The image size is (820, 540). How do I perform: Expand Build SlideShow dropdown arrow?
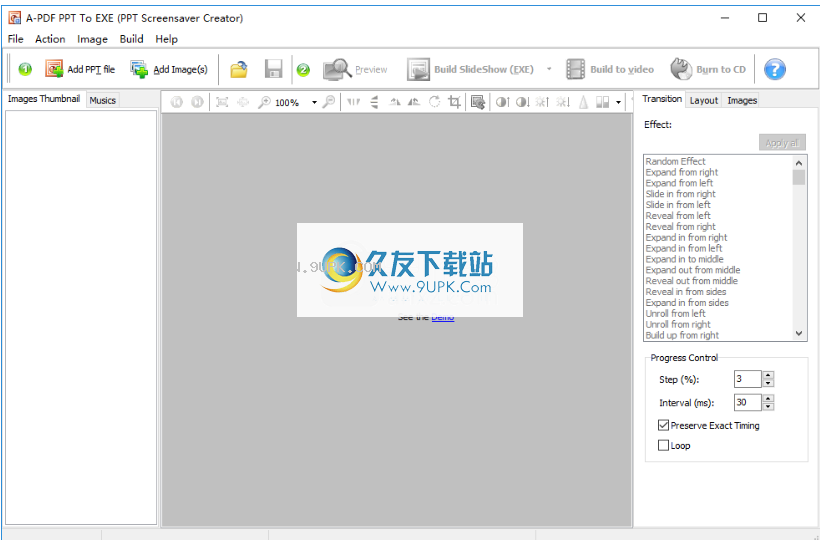click(549, 69)
